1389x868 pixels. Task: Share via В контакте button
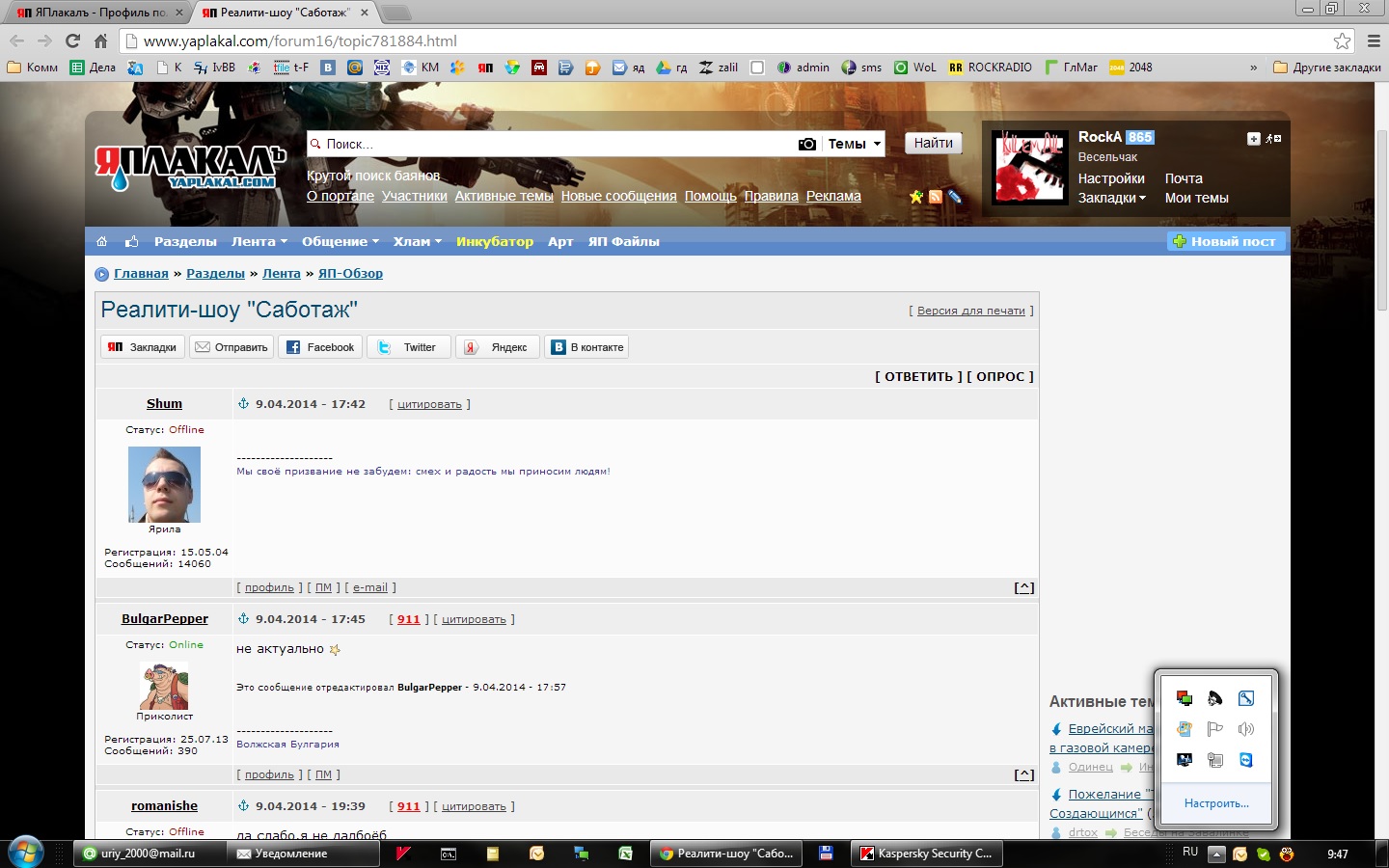click(x=586, y=347)
